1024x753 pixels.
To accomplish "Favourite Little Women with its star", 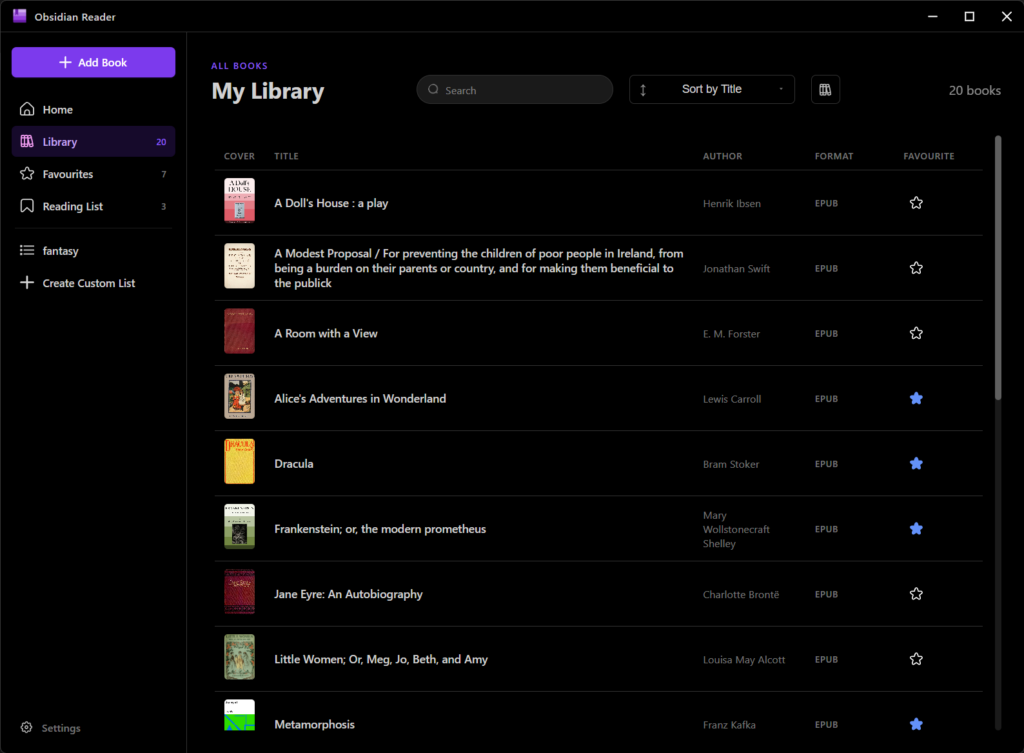I will tap(916, 659).
